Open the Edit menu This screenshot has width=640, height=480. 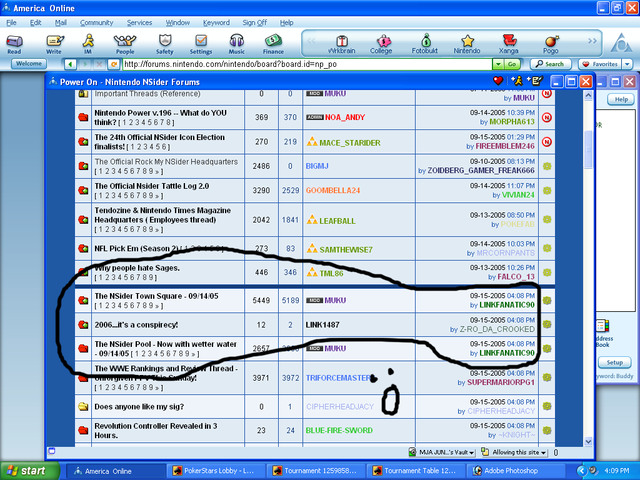point(36,23)
